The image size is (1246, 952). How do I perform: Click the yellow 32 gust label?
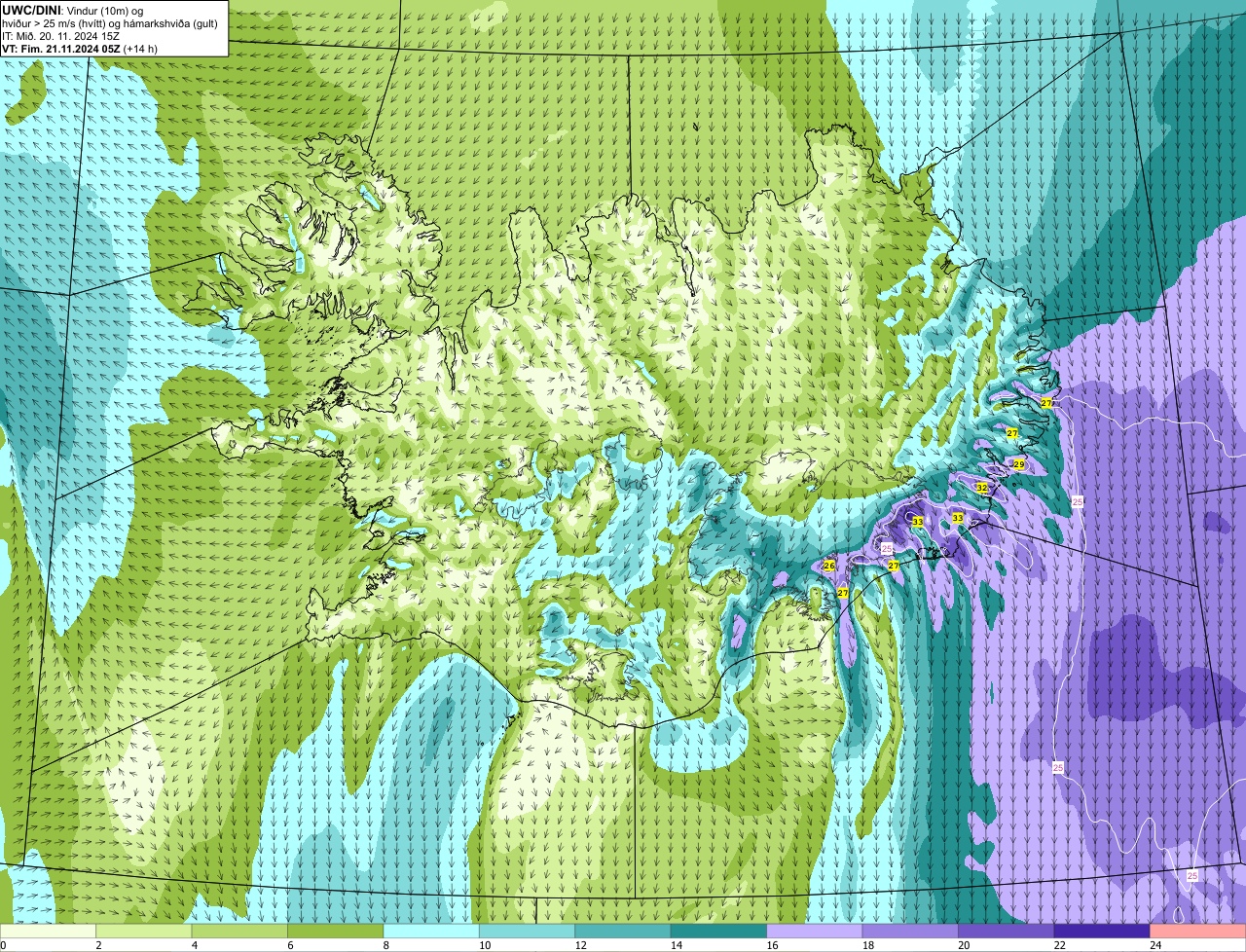point(981,488)
